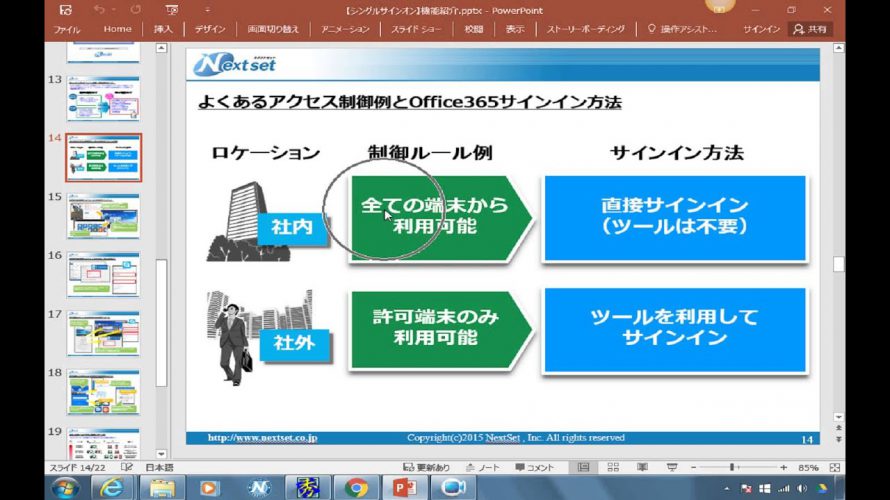This screenshot has height=500, width=890.
Task: Select the 許可端末のみ利用可能 green arrow shape
Action: click(x=441, y=329)
